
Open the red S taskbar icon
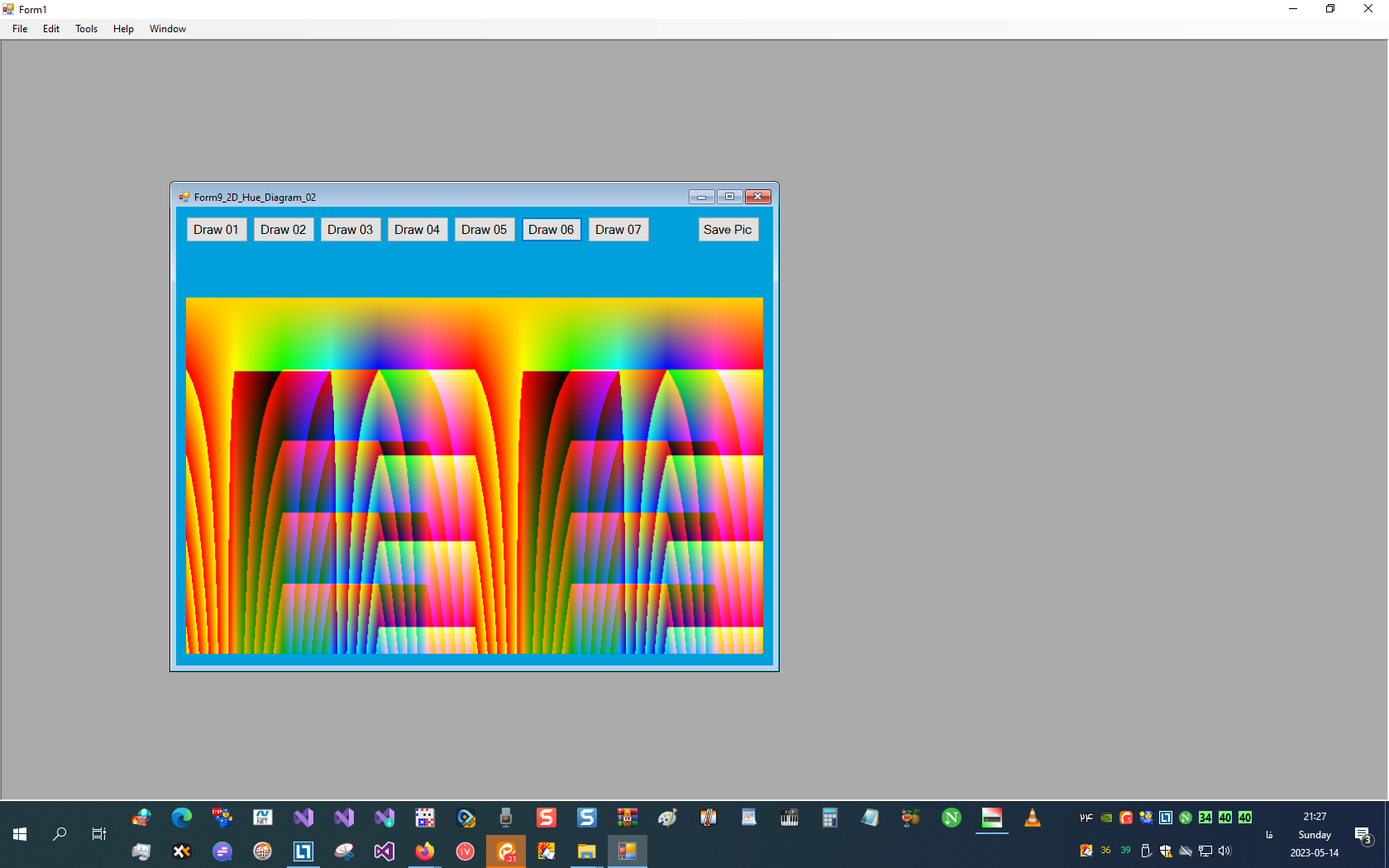547,818
